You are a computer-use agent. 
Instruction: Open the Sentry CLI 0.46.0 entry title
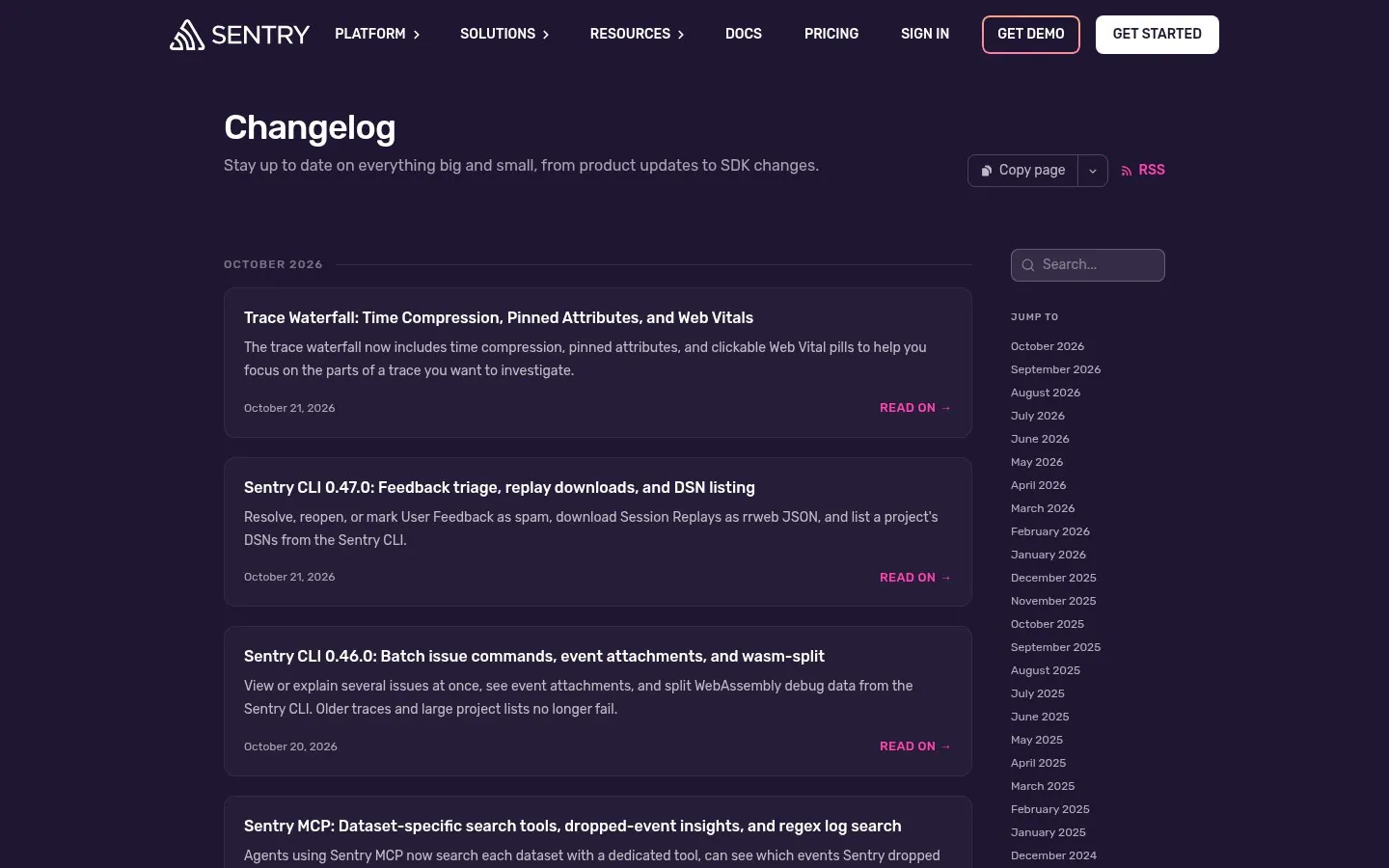tap(534, 656)
